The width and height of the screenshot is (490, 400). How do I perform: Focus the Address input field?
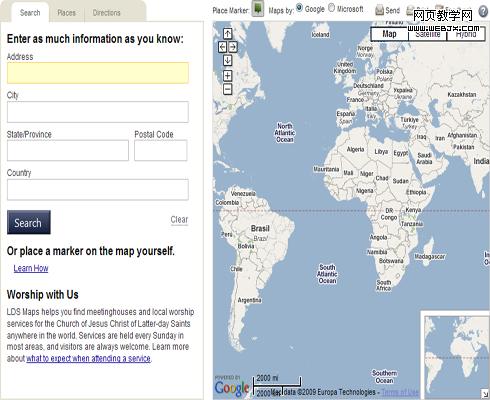click(x=98, y=73)
